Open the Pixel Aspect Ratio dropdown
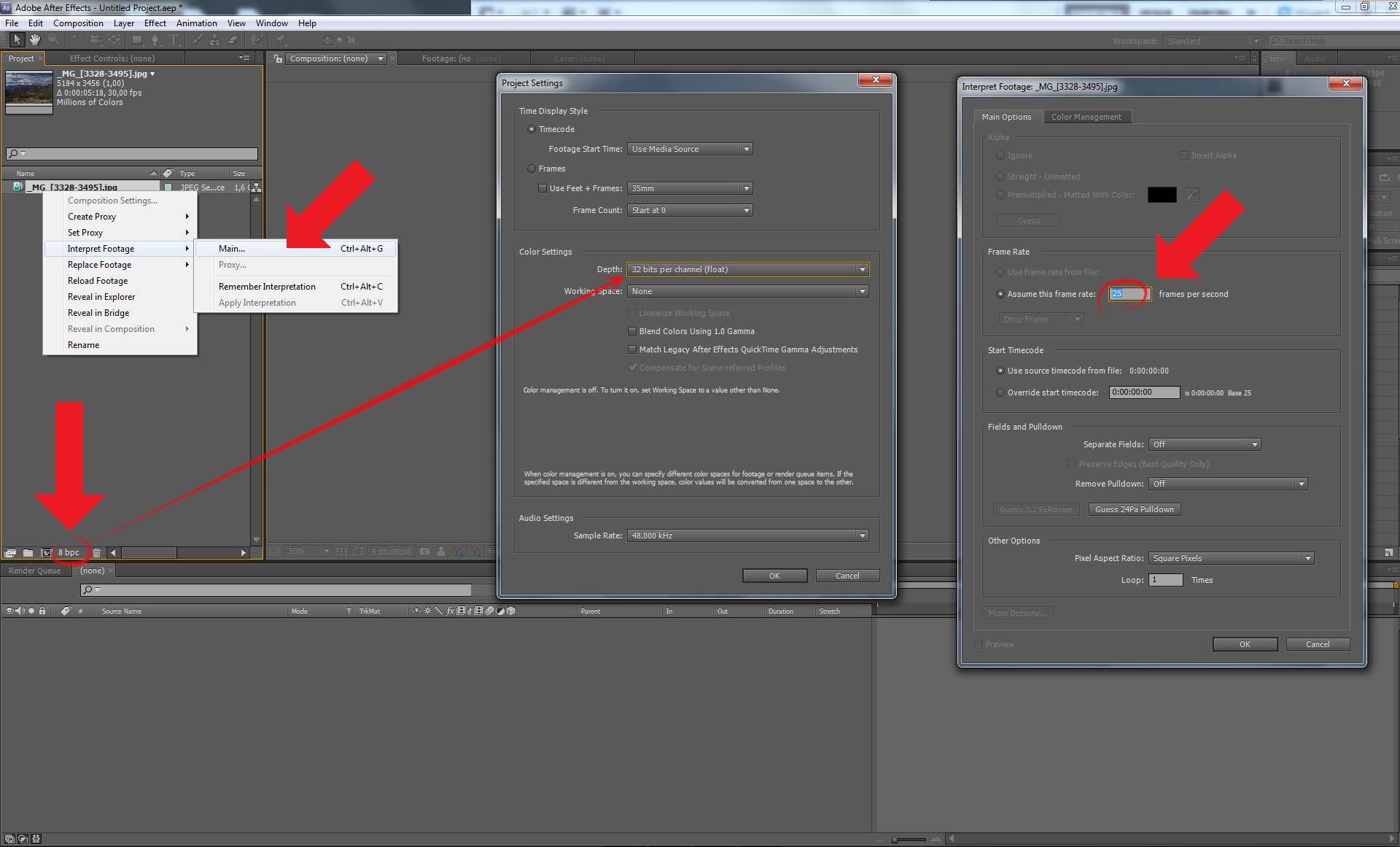Screen dimensions: 1400x847 tap(1231, 558)
